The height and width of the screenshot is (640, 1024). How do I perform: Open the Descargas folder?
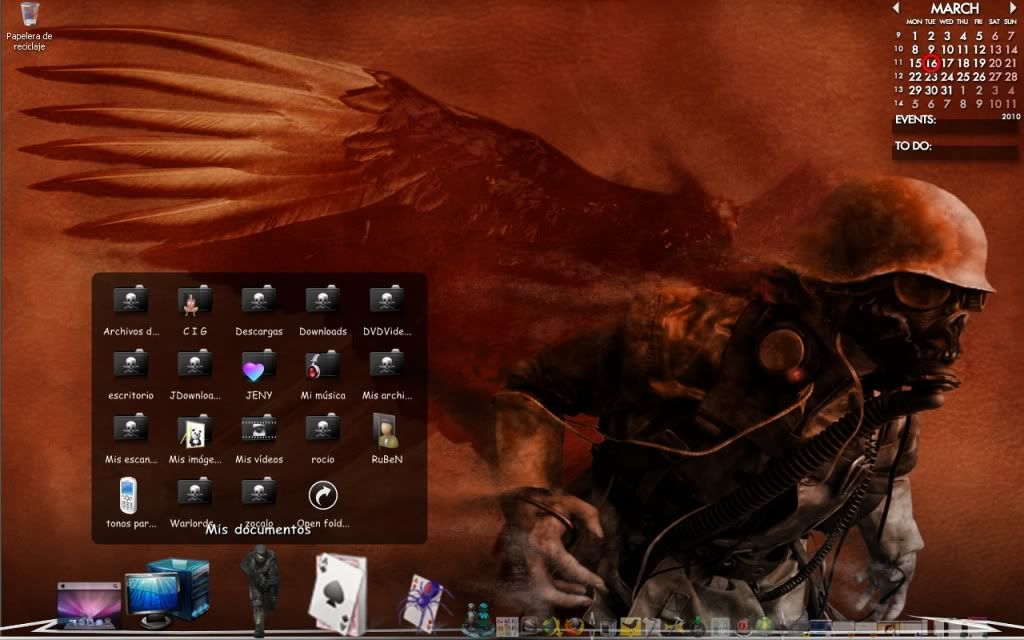[x=259, y=311]
